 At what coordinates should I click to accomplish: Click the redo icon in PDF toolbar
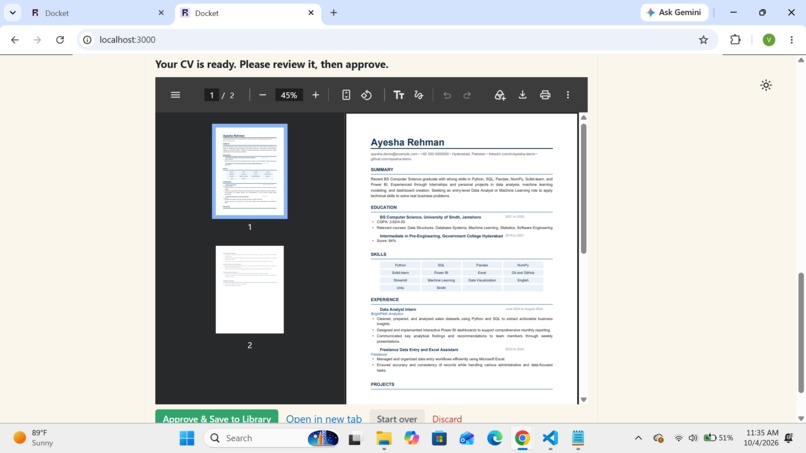coord(467,95)
